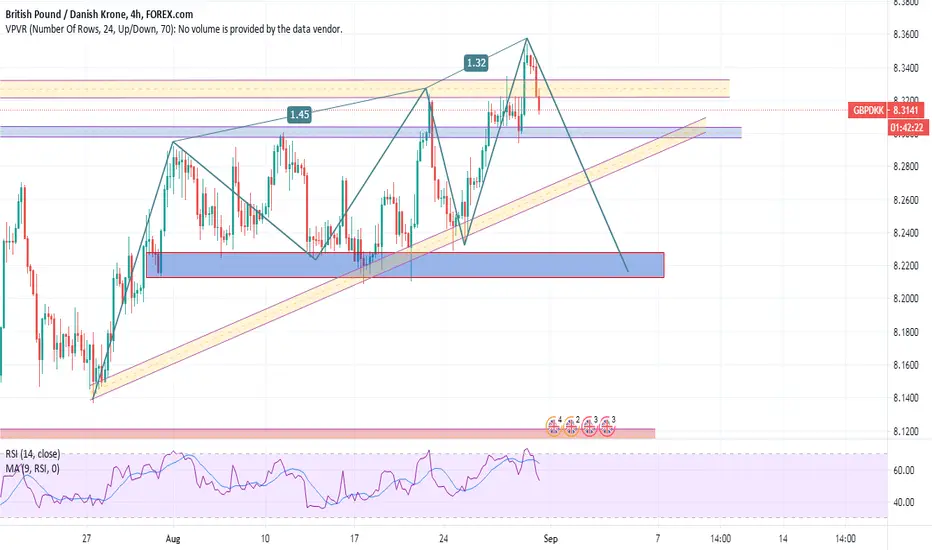Open UK economic event icon numbered 2

tap(571, 426)
